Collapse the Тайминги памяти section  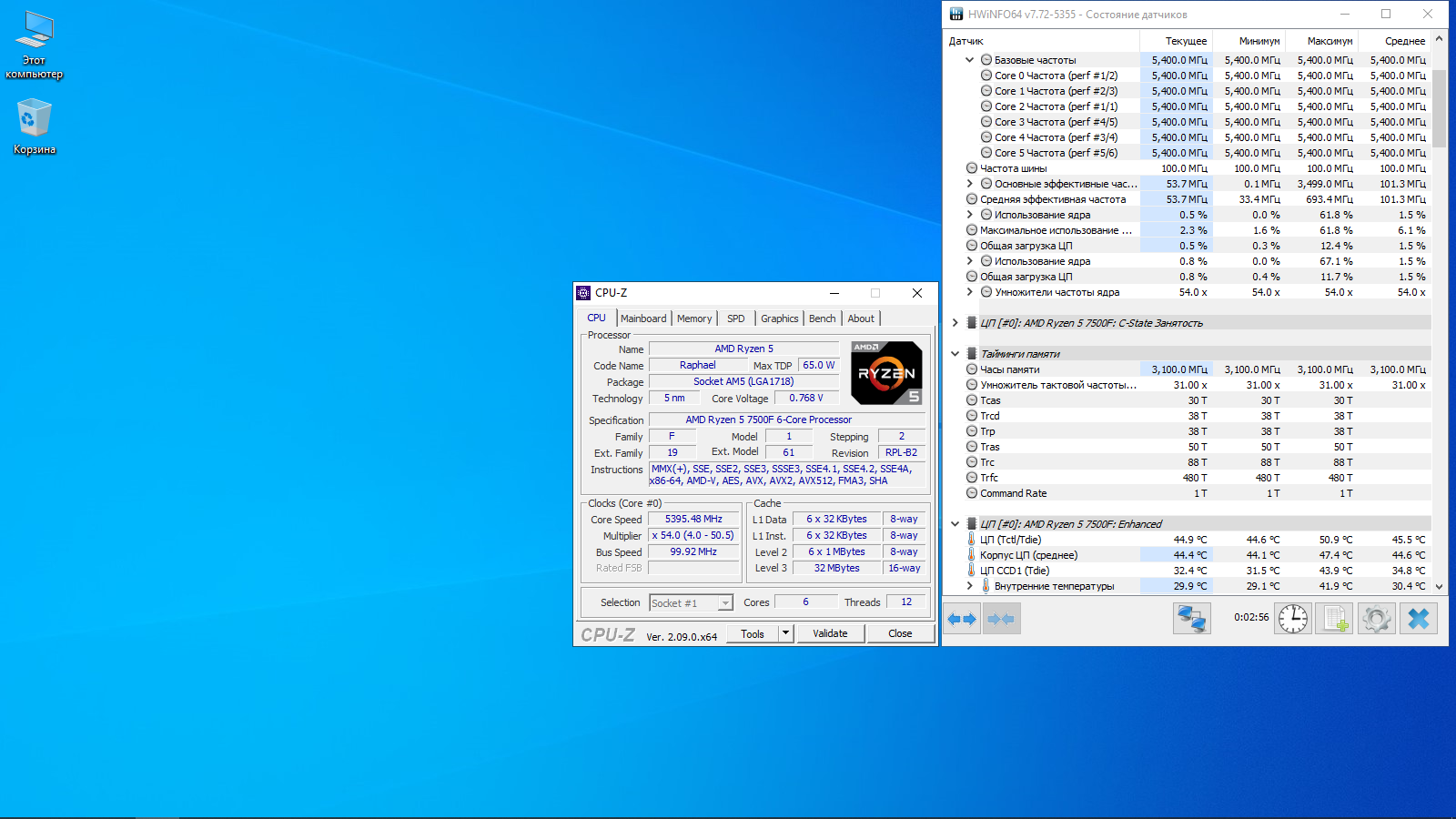[x=955, y=354]
